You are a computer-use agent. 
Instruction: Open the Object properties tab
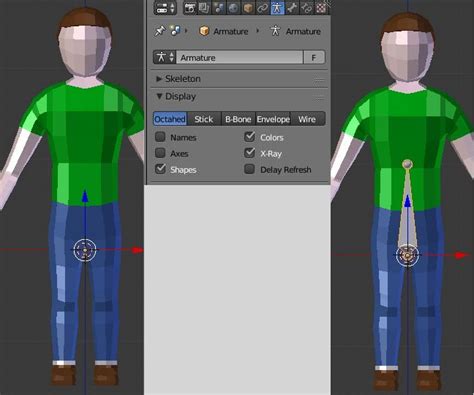click(x=247, y=8)
